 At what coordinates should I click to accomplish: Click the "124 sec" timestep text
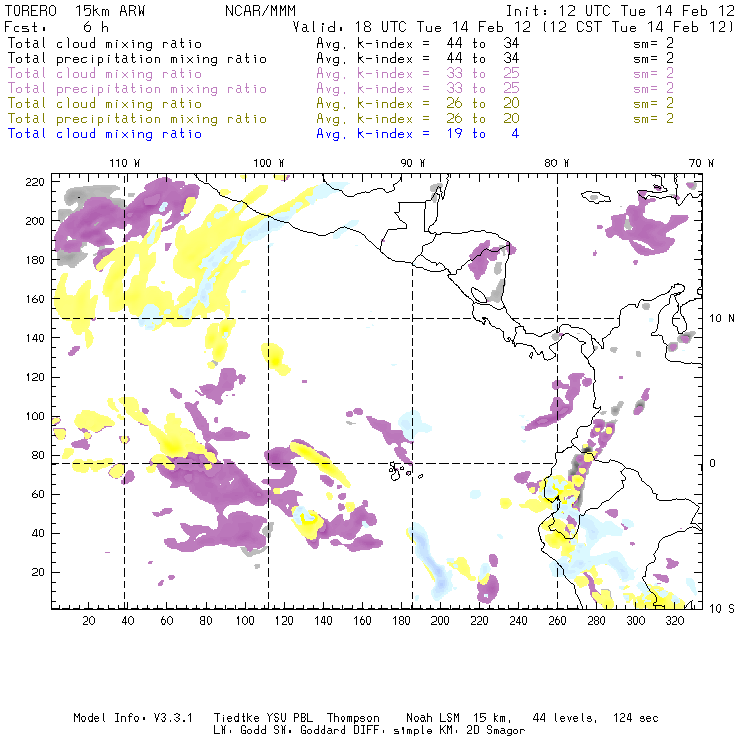[635, 718]
